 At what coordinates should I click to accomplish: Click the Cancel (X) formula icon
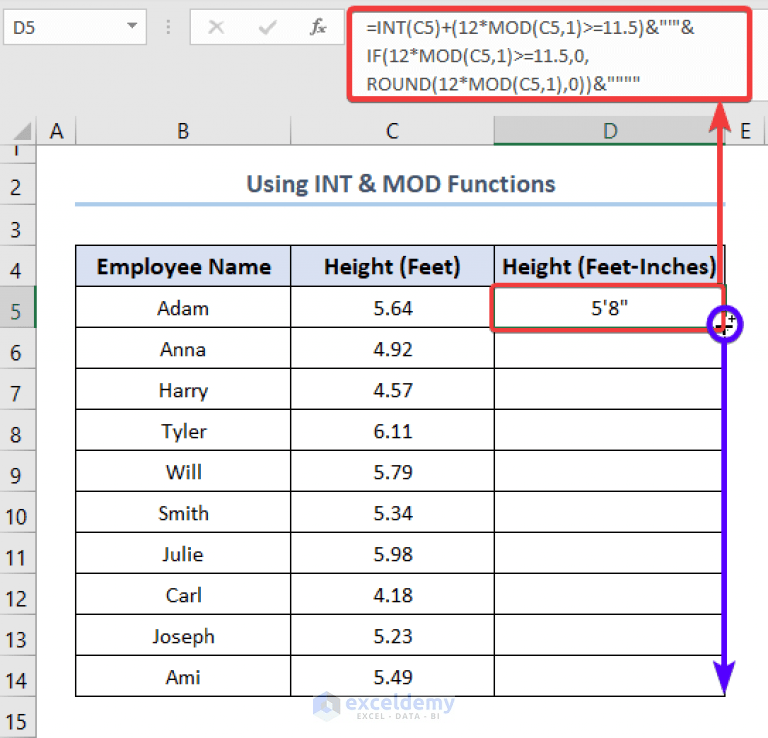(x=216, y=27)
